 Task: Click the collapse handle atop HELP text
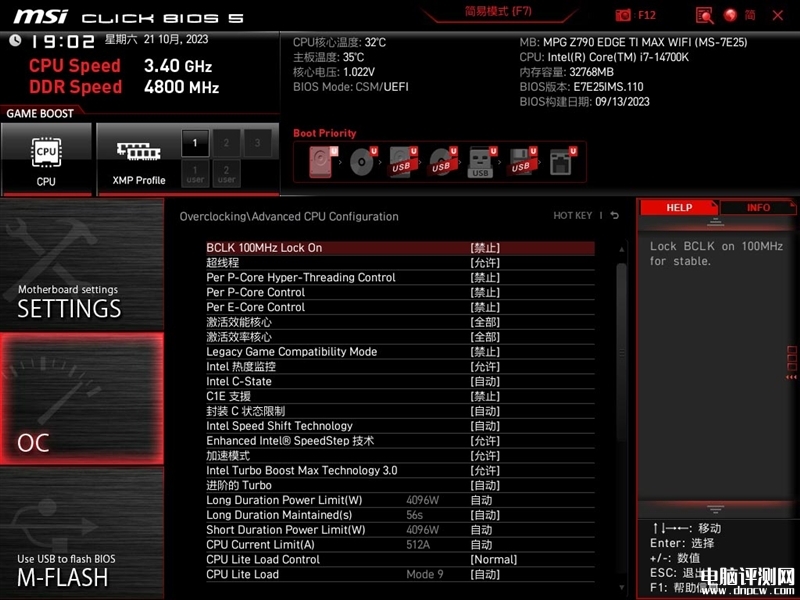coord(715,222)
